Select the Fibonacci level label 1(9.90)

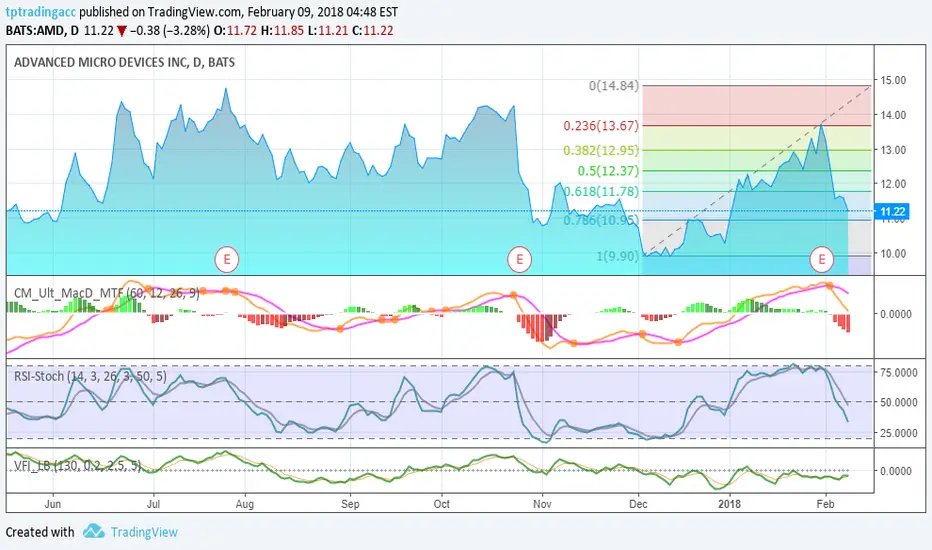618,256
